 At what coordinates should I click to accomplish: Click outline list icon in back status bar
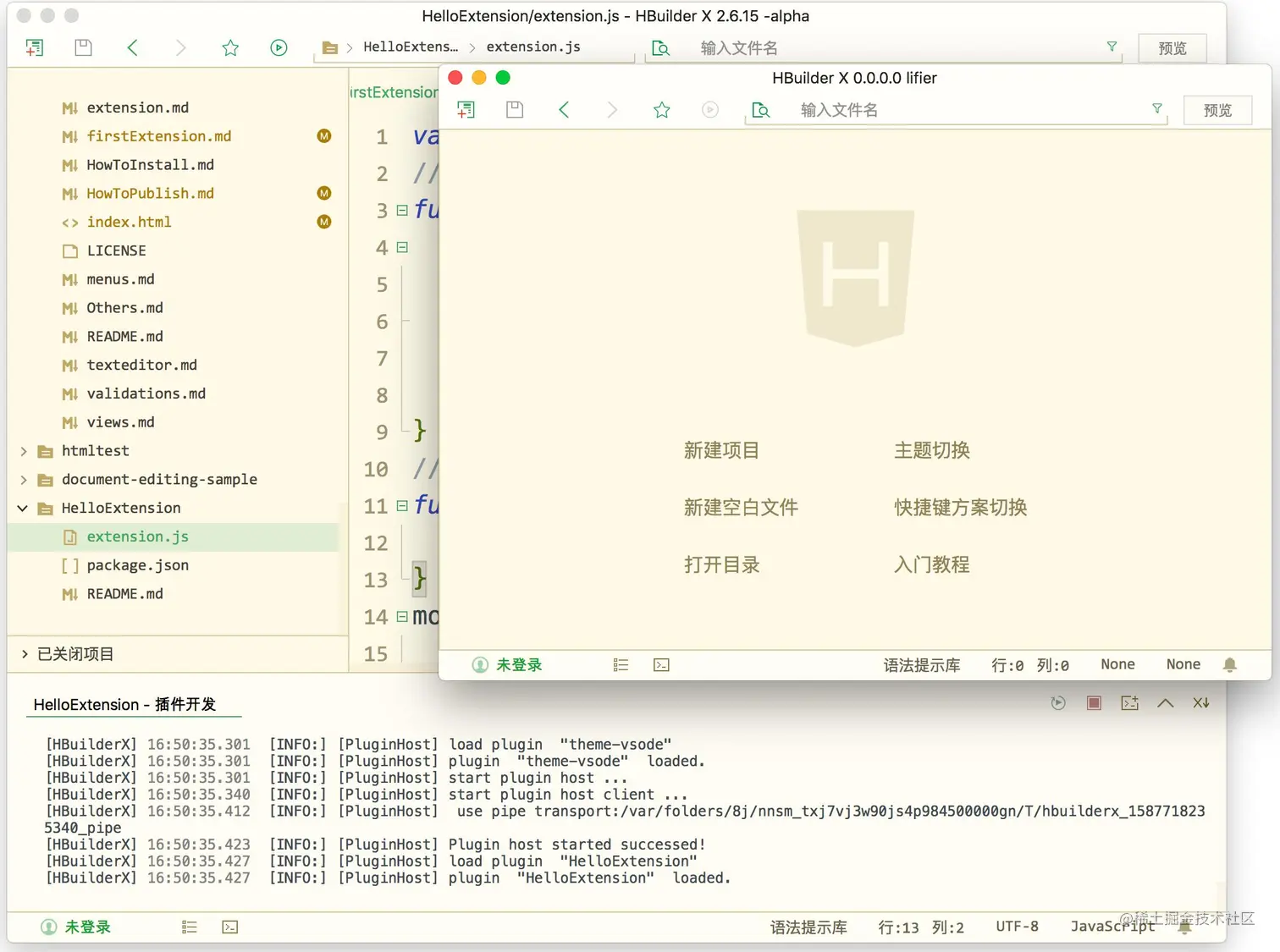click(189, 927)
